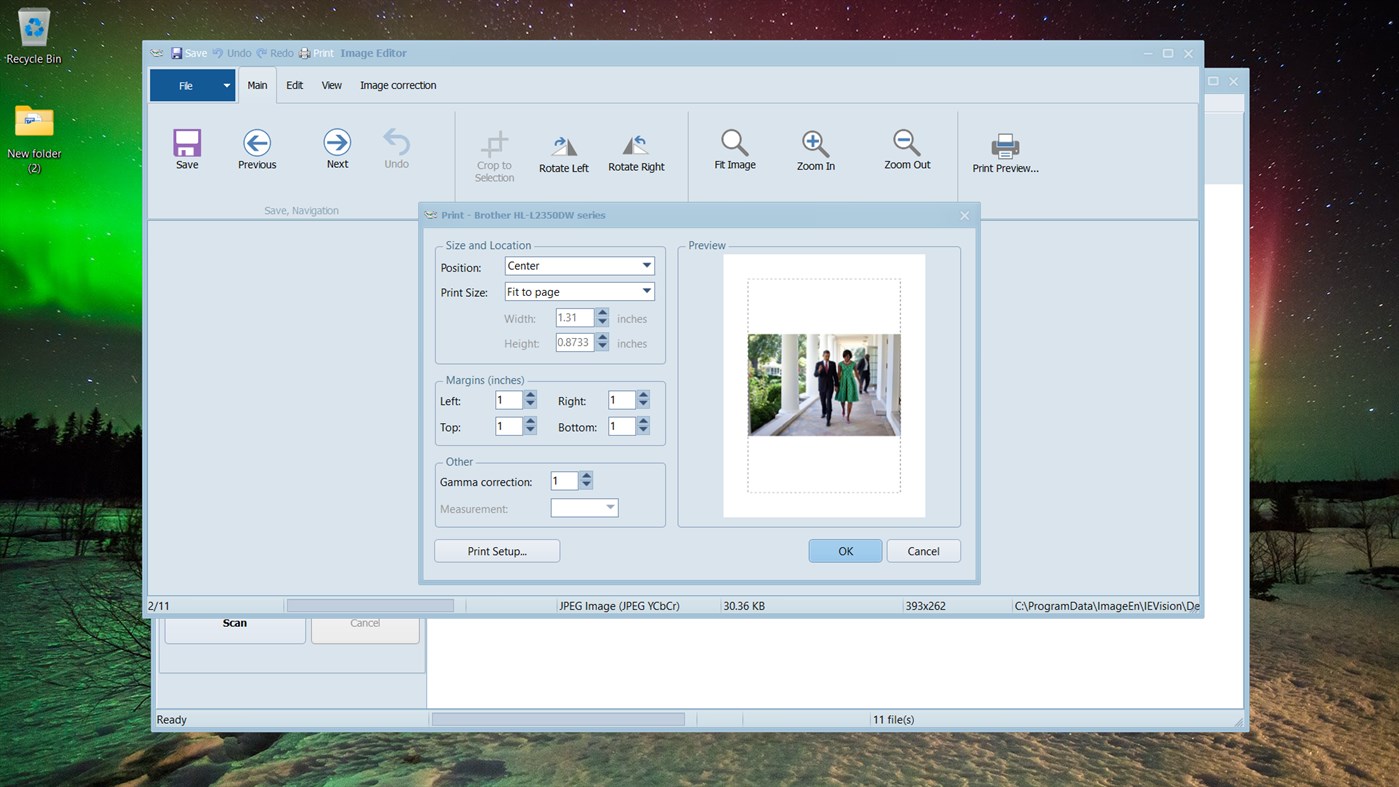Open the File menu

tap(191, 85)
